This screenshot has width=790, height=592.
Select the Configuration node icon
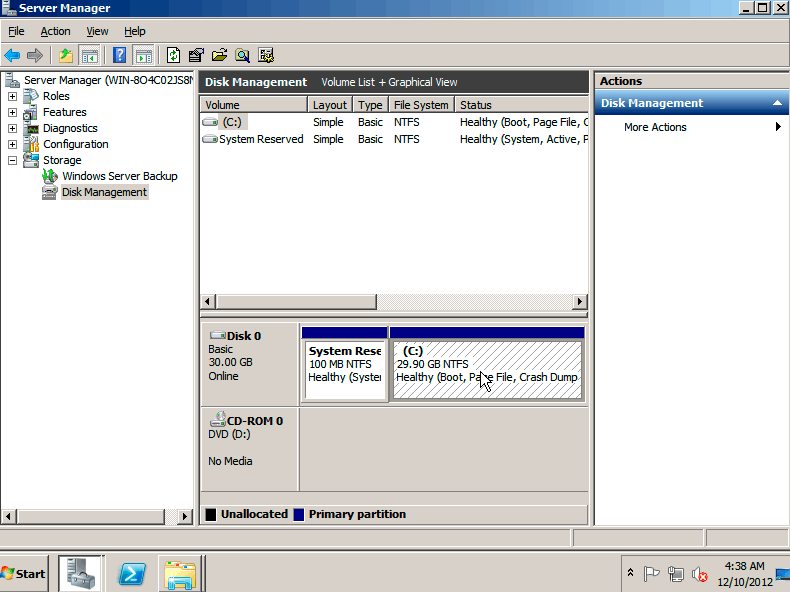tap(31, 144)
